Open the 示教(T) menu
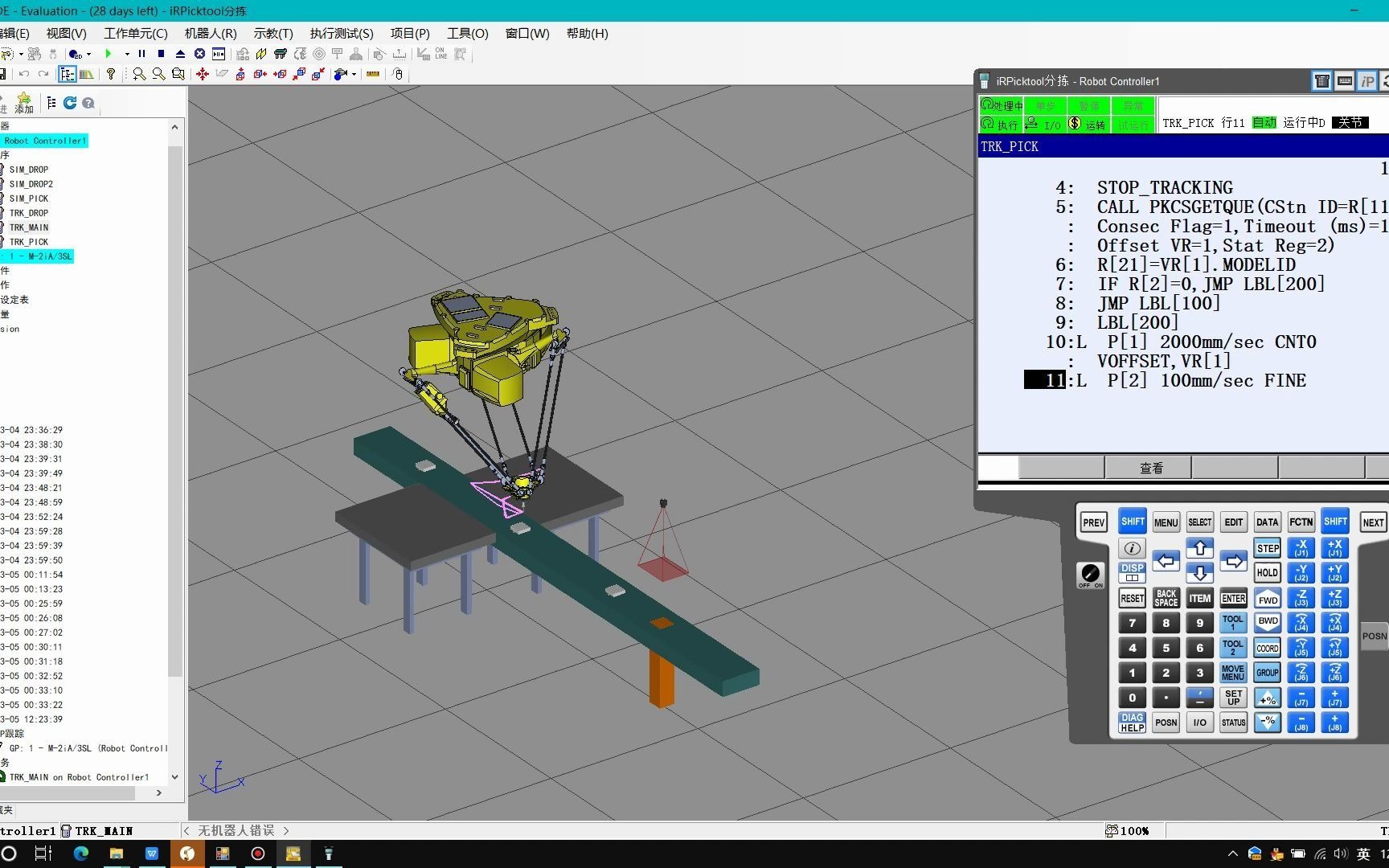The height and width of the screenshot is (868, 1389). point(273,33)
